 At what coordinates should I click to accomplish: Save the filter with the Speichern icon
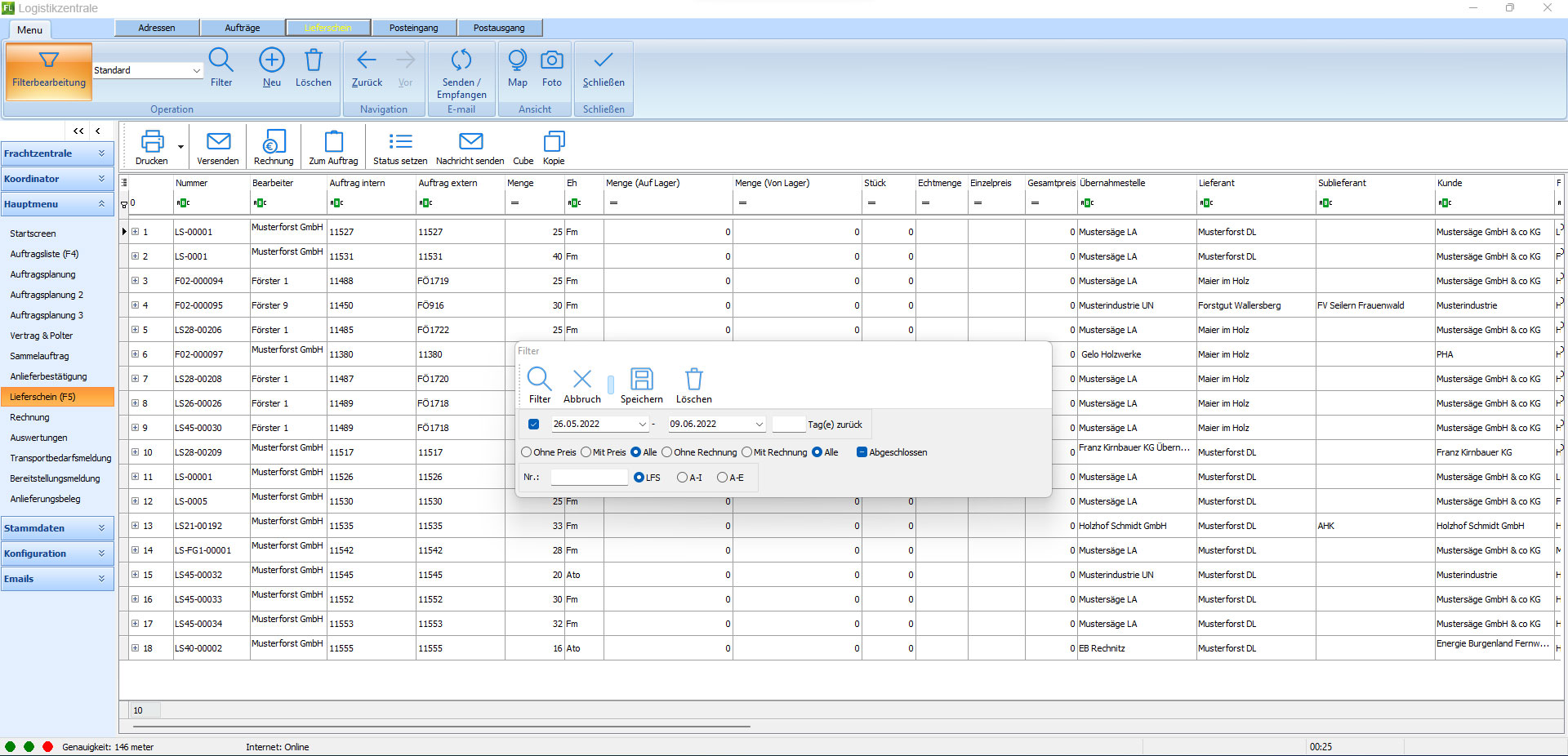tap(642, 384)
